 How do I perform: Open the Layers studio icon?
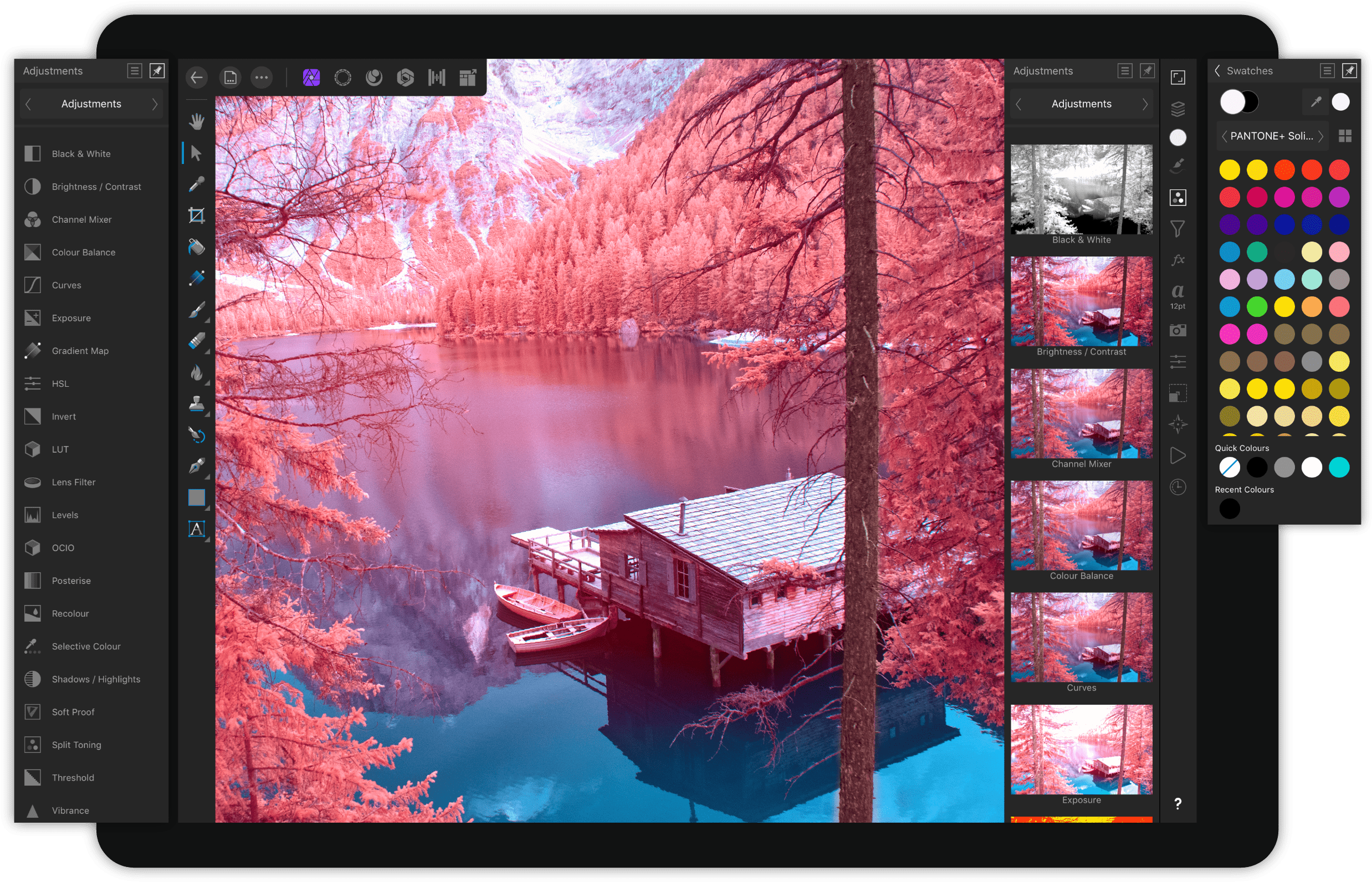[x=1178, y=108]
